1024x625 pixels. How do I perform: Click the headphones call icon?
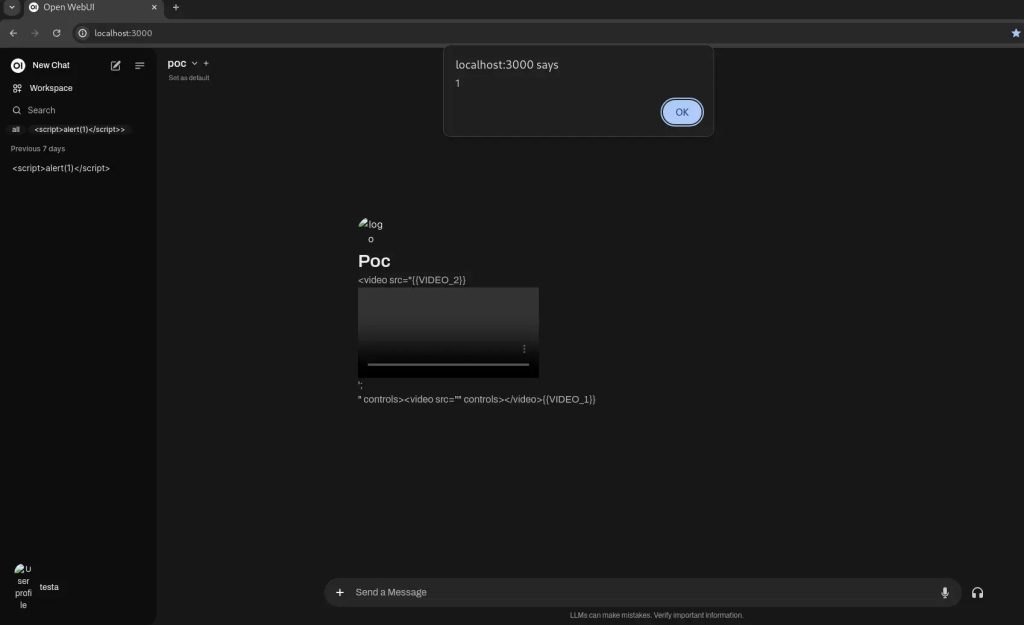(977, 593)
